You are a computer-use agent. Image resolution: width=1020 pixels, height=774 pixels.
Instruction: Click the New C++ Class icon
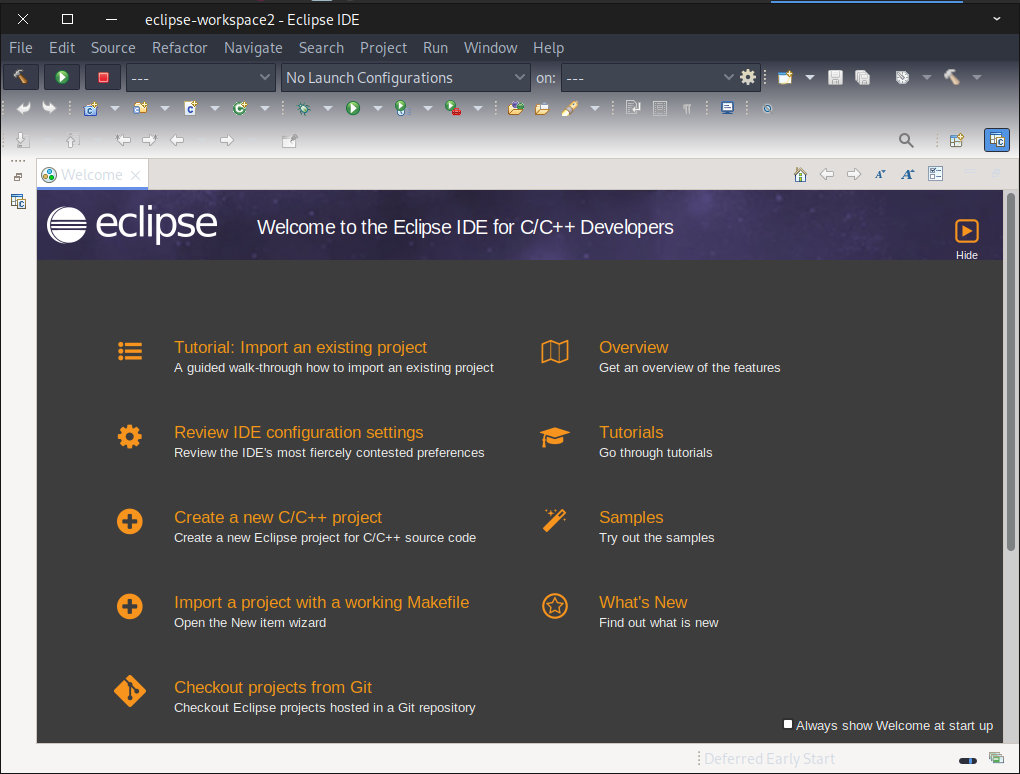240,109
